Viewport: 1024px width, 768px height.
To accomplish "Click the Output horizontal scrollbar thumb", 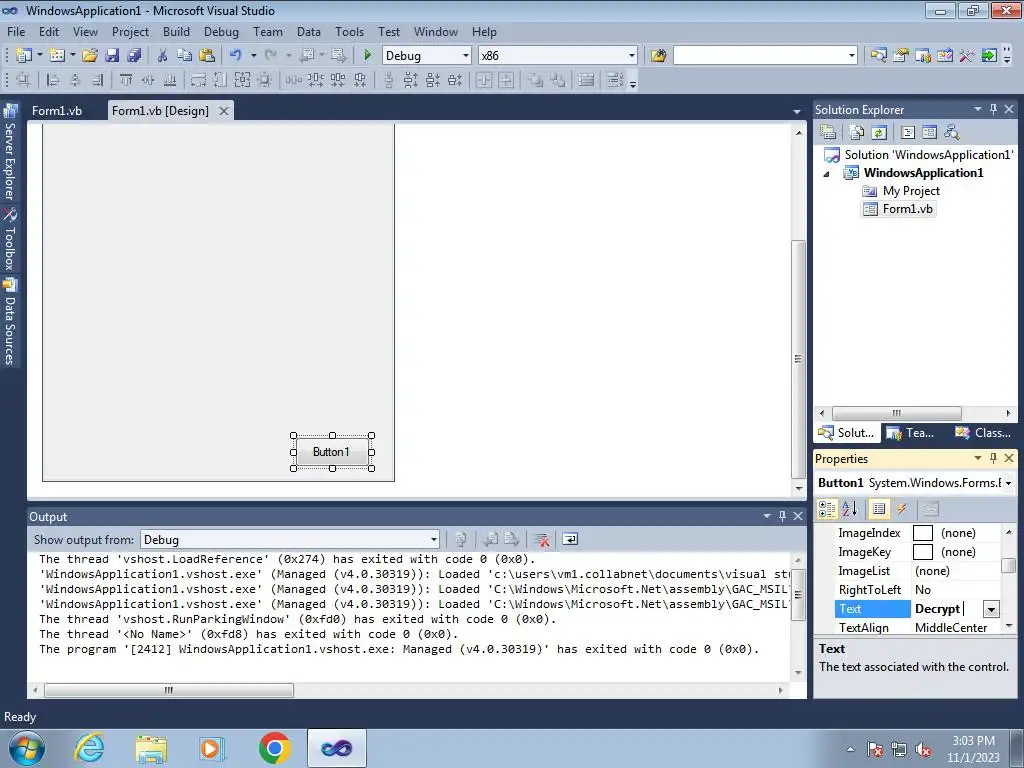I will click(x=168, y=690).
